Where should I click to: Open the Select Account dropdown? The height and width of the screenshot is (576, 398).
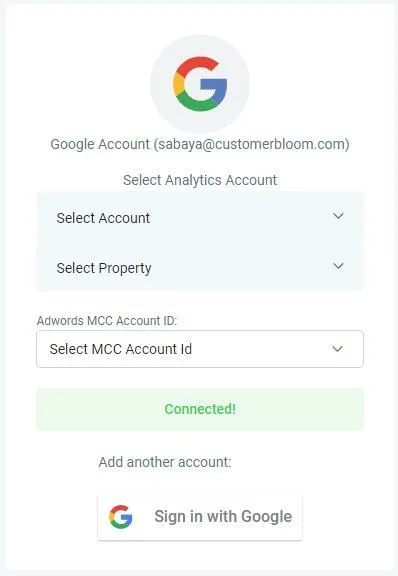pyautogui.click(x=200, y=217)
